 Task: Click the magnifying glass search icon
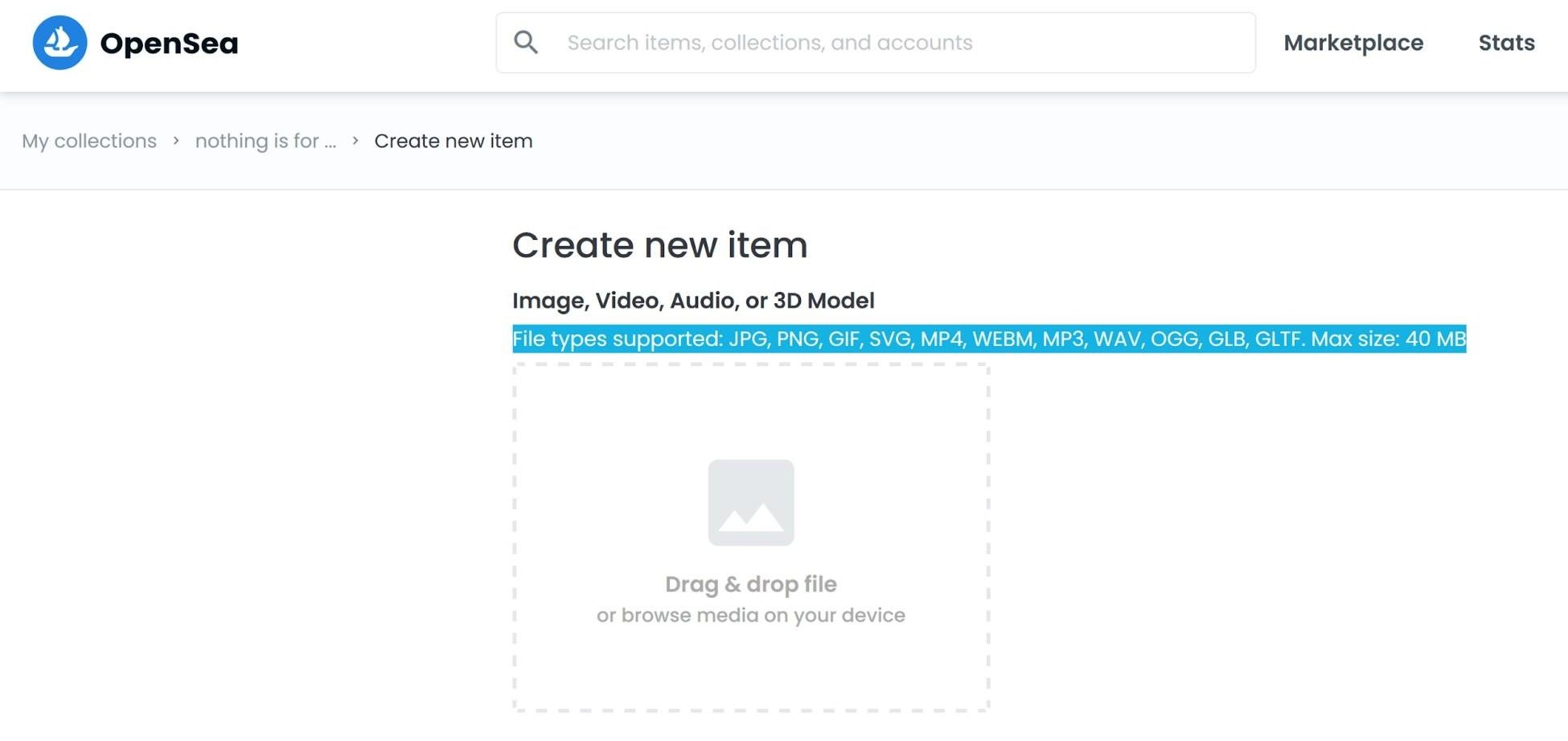coord(526,43)
